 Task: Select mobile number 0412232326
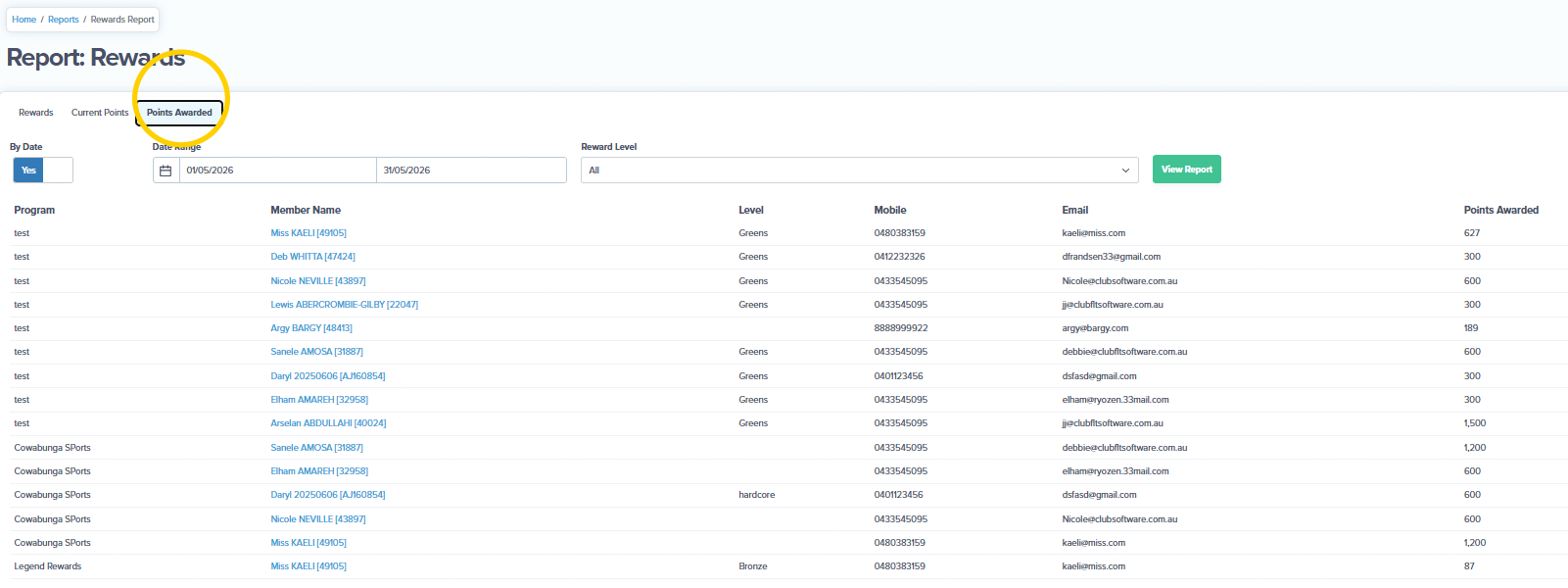click(899, 257)
